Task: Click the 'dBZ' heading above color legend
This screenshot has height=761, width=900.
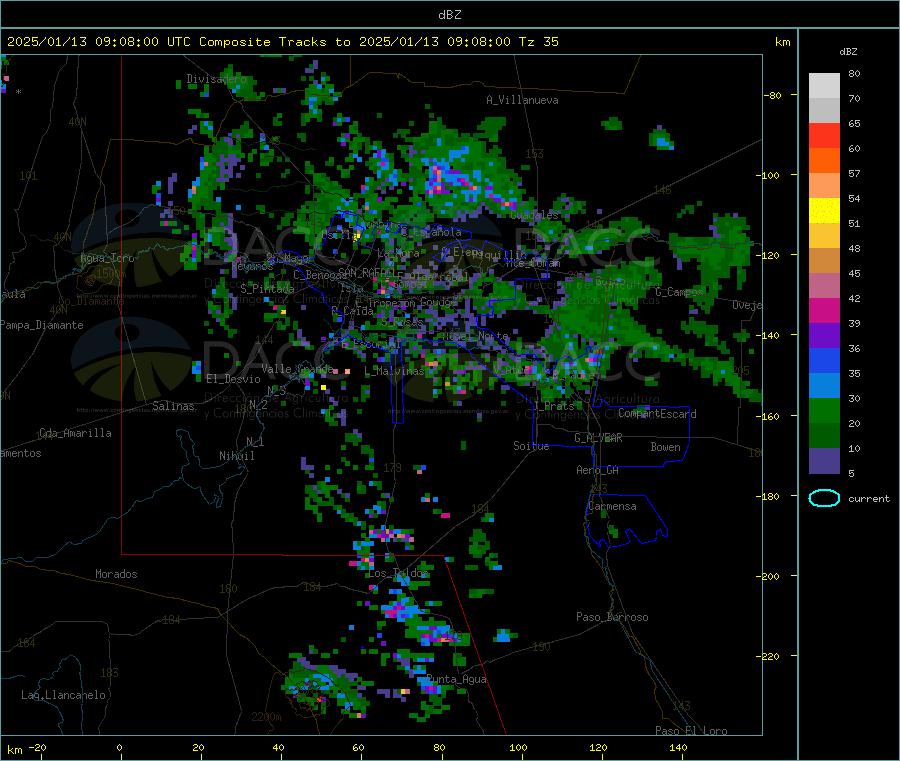Action: click(x=848, y=52)
